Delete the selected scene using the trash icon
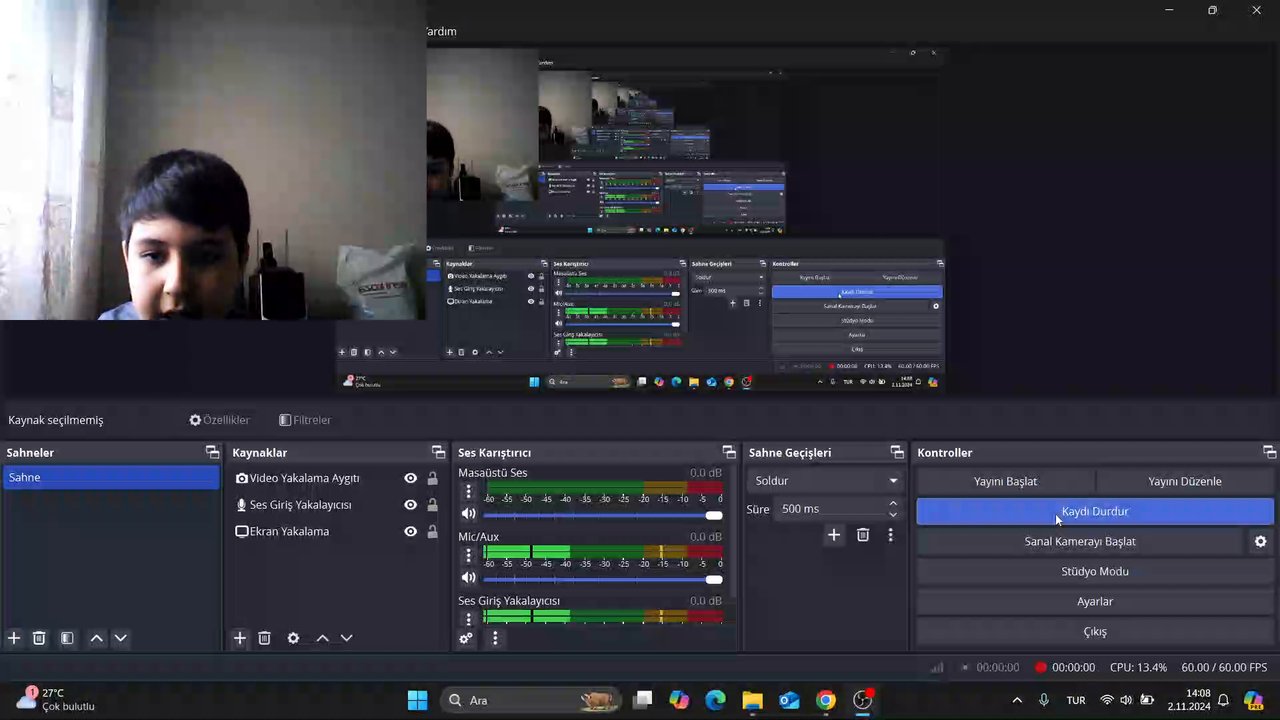The width and height of the screenshot is (1280, 720). [x=39, y=638]
